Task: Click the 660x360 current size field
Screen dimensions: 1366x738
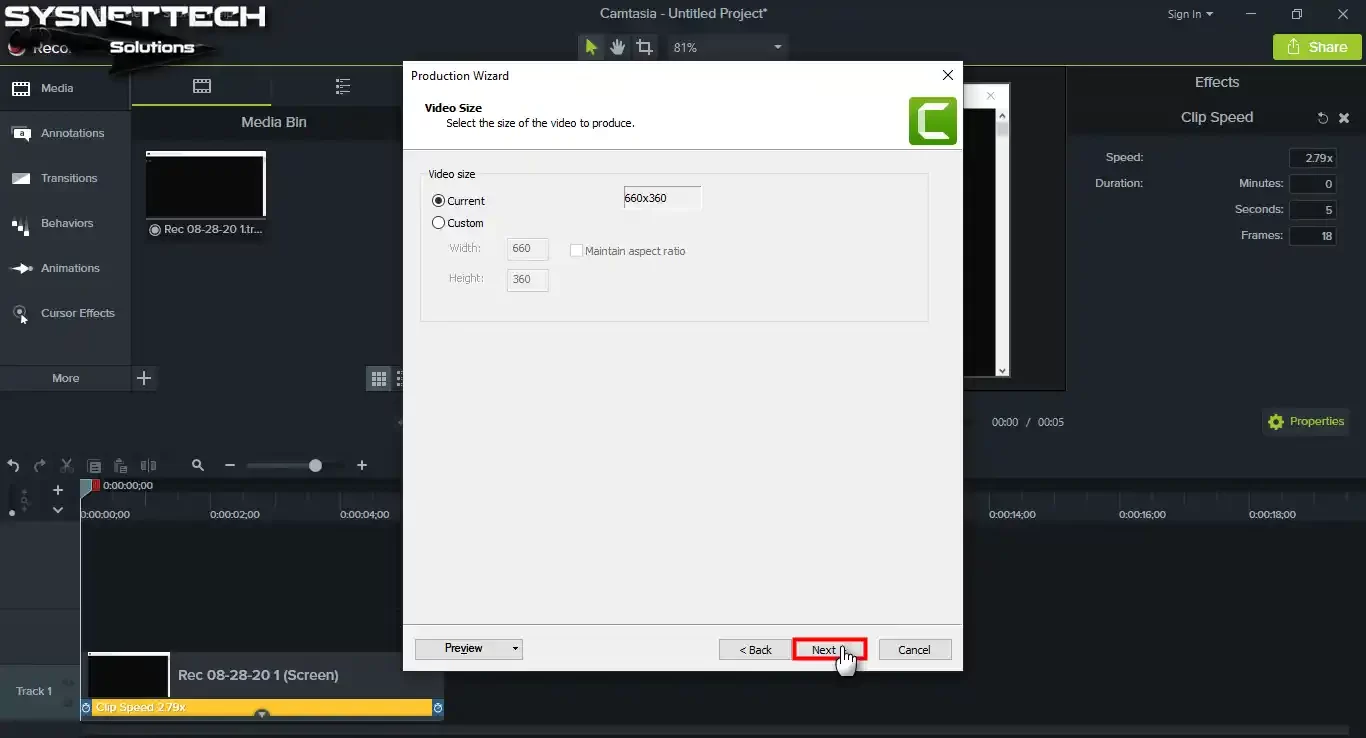Action: point(663,198)
